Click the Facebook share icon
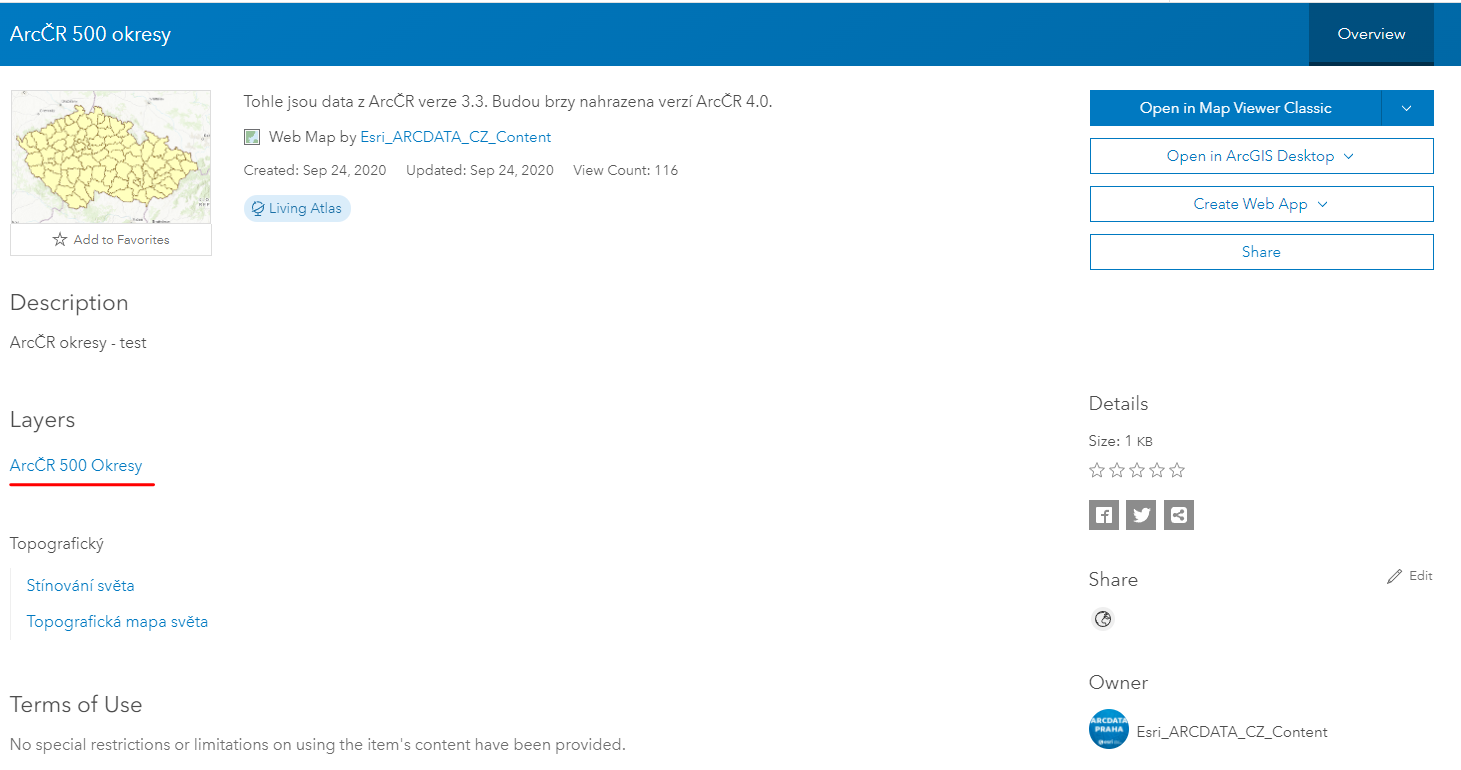Image resolution: width=1461 pixels, height=770 pixels. [1103, 515]
